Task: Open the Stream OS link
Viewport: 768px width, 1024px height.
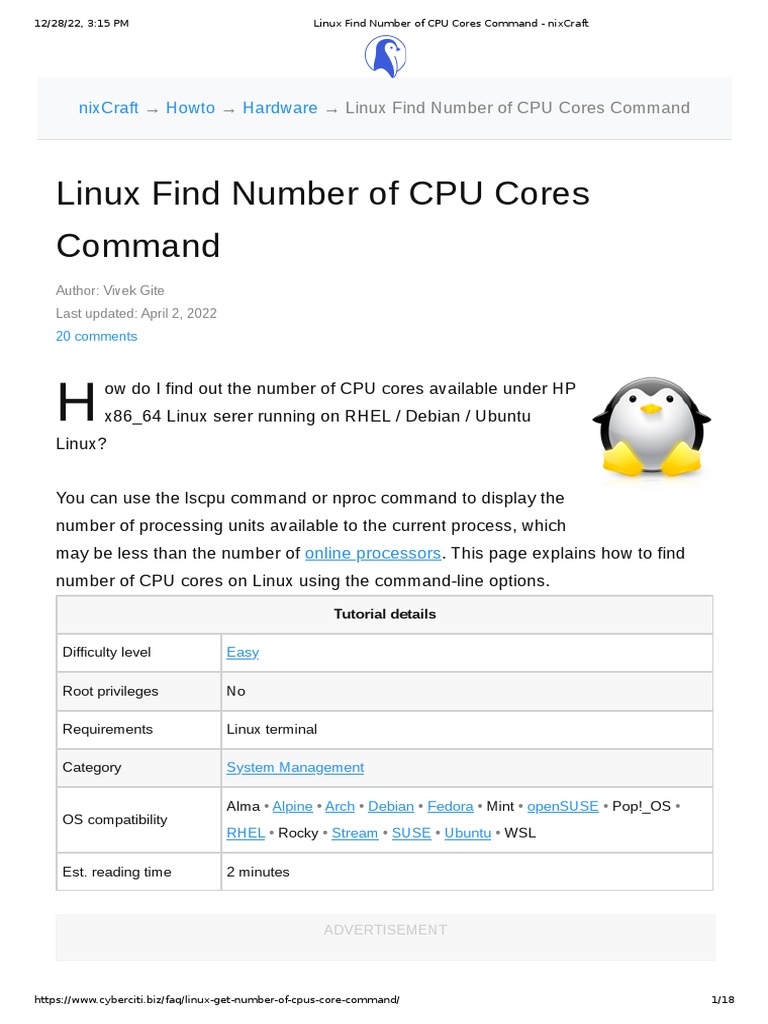Action: [355, 833]
